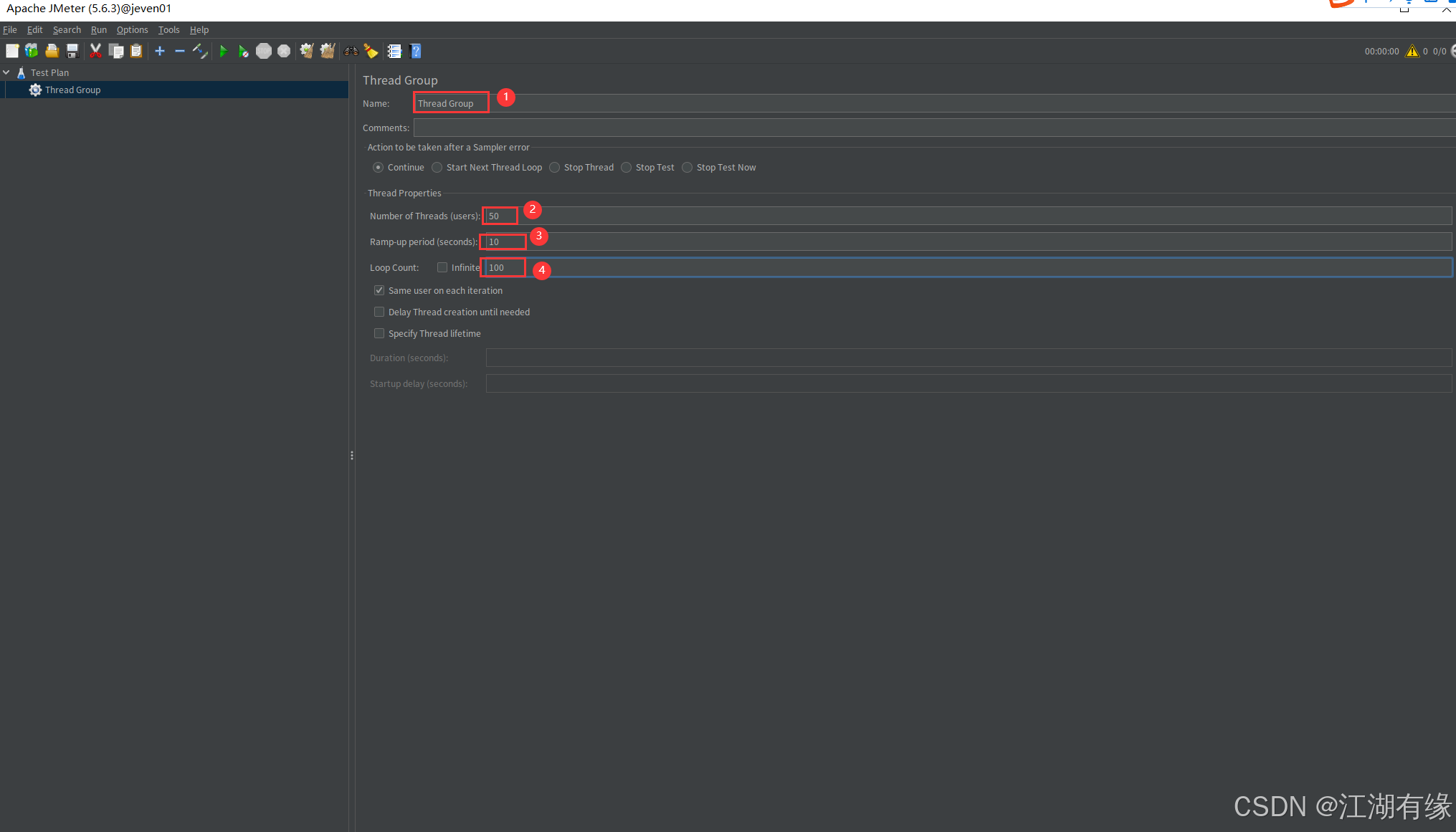This screenshot has width=1456, height=832.
Task: Enable the Infinite loop checkbox
Action: (x=442, y=268)
